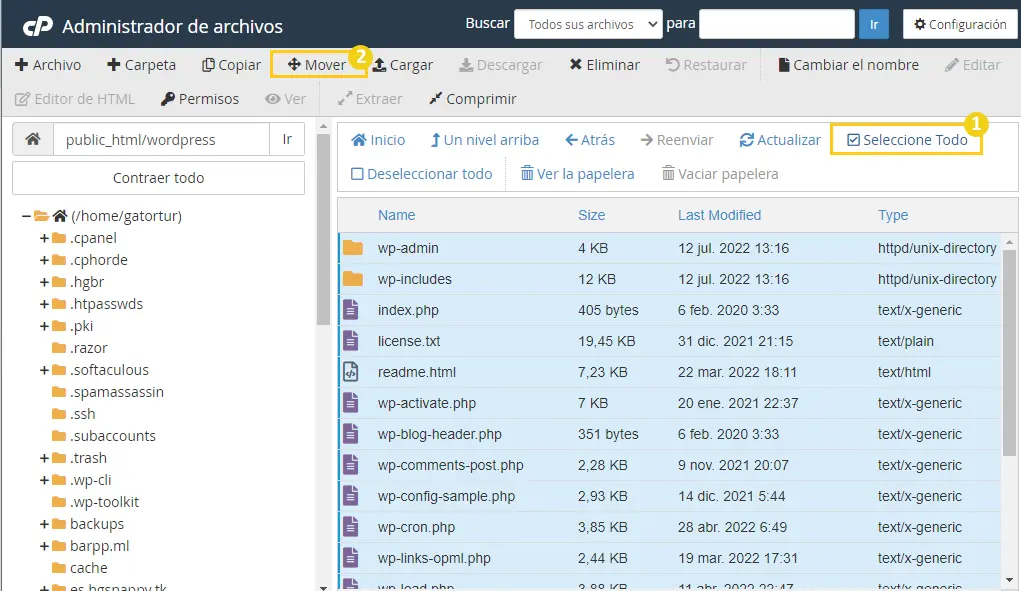
Task: Click Mover to move selected files
Action: 317,65
